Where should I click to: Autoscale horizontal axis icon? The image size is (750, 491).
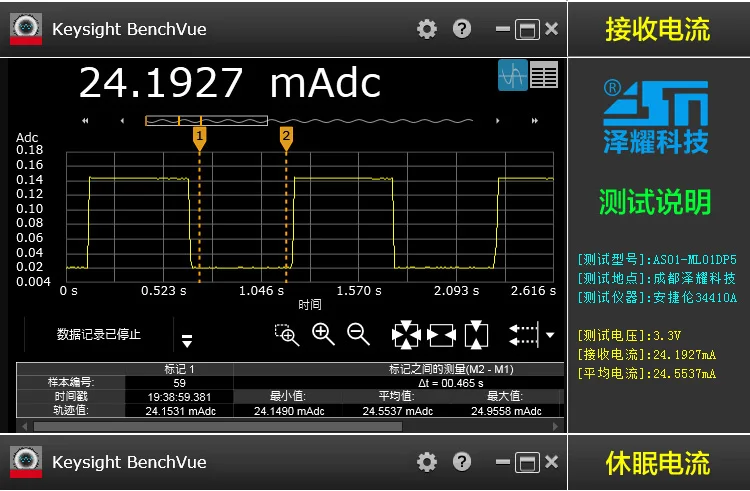[441, 335]
